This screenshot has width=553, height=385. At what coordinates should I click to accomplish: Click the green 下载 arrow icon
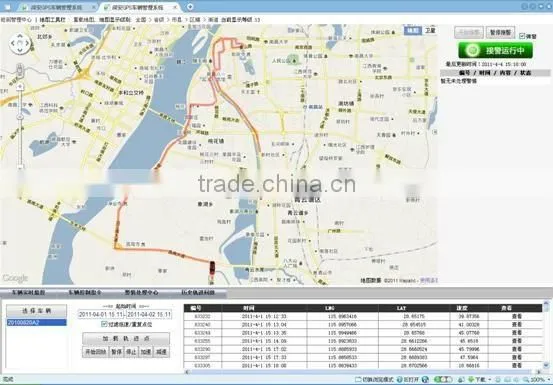[x=471, y=379]
